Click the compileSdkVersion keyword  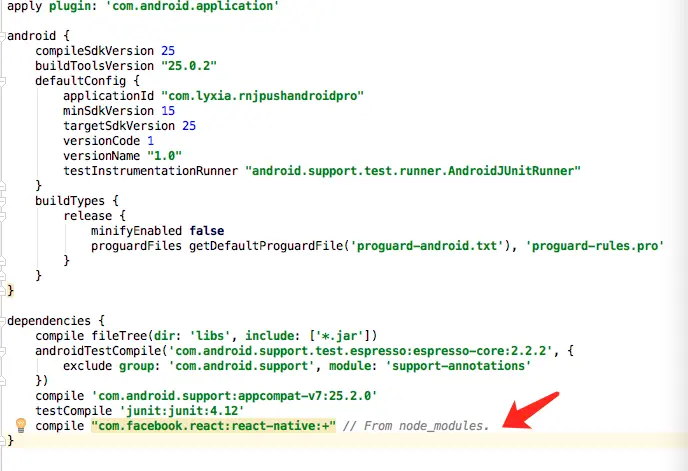[94, 51]
